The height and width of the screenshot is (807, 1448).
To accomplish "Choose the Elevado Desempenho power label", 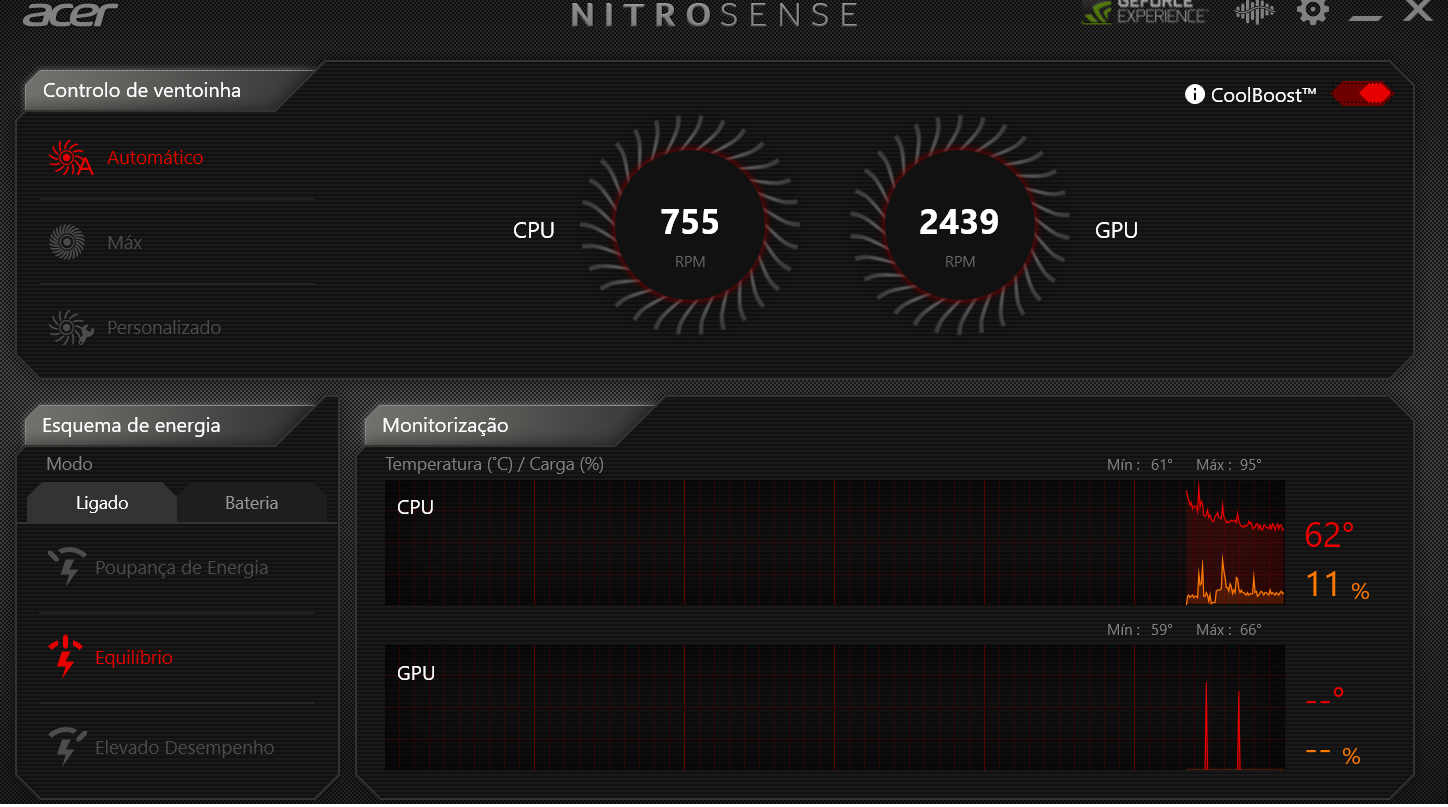I will tap(185, 748).
